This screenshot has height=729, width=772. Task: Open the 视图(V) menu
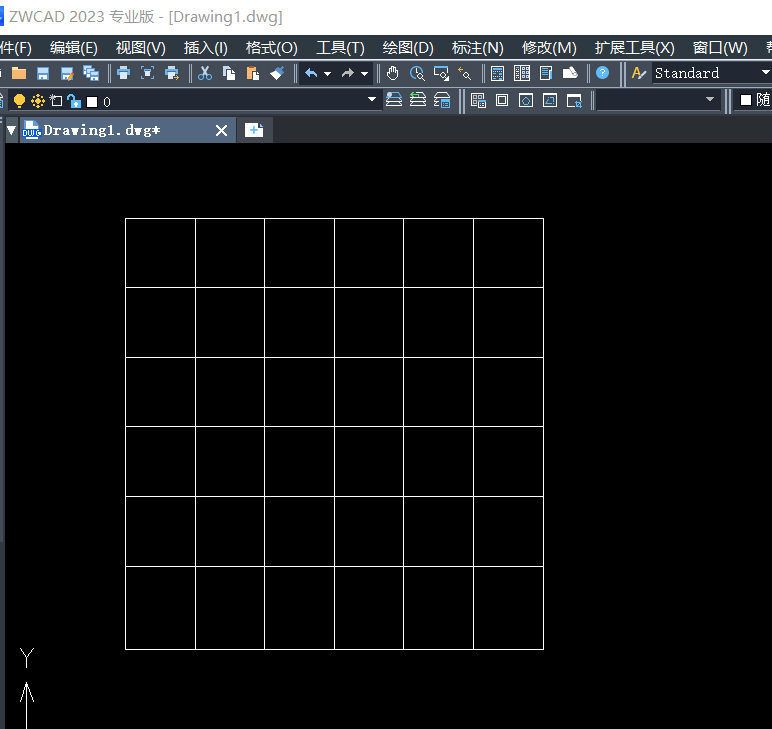[x=140, y=48]
